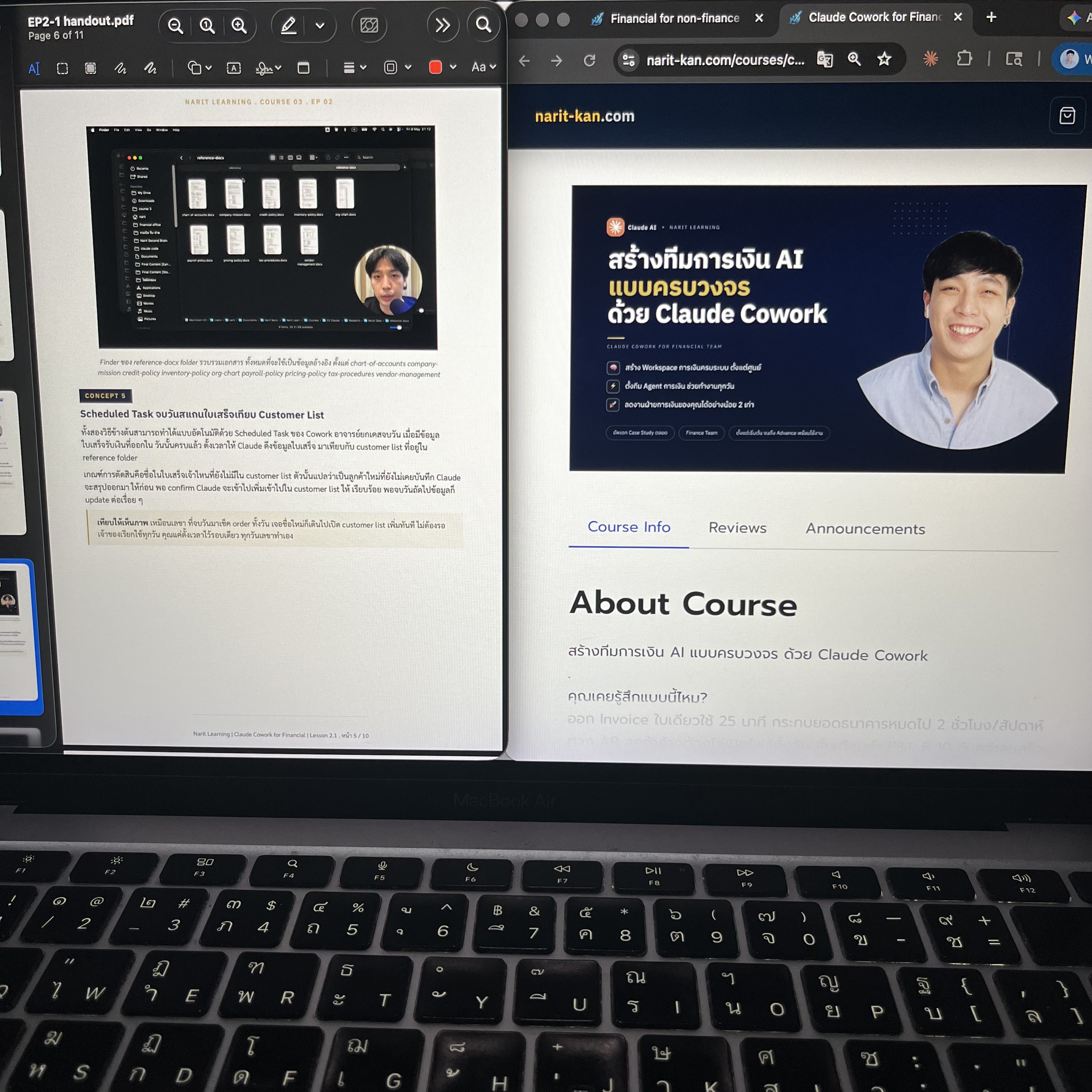Open a new browser tab
The width and height of the screenshot is (1092, 1092).
(991, 17)
